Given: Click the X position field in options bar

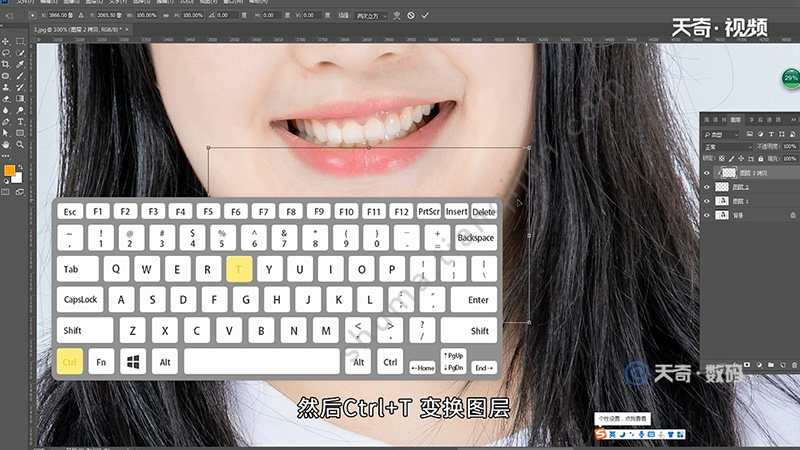Looking at the screenshot, I should click(x=60, y=16).
